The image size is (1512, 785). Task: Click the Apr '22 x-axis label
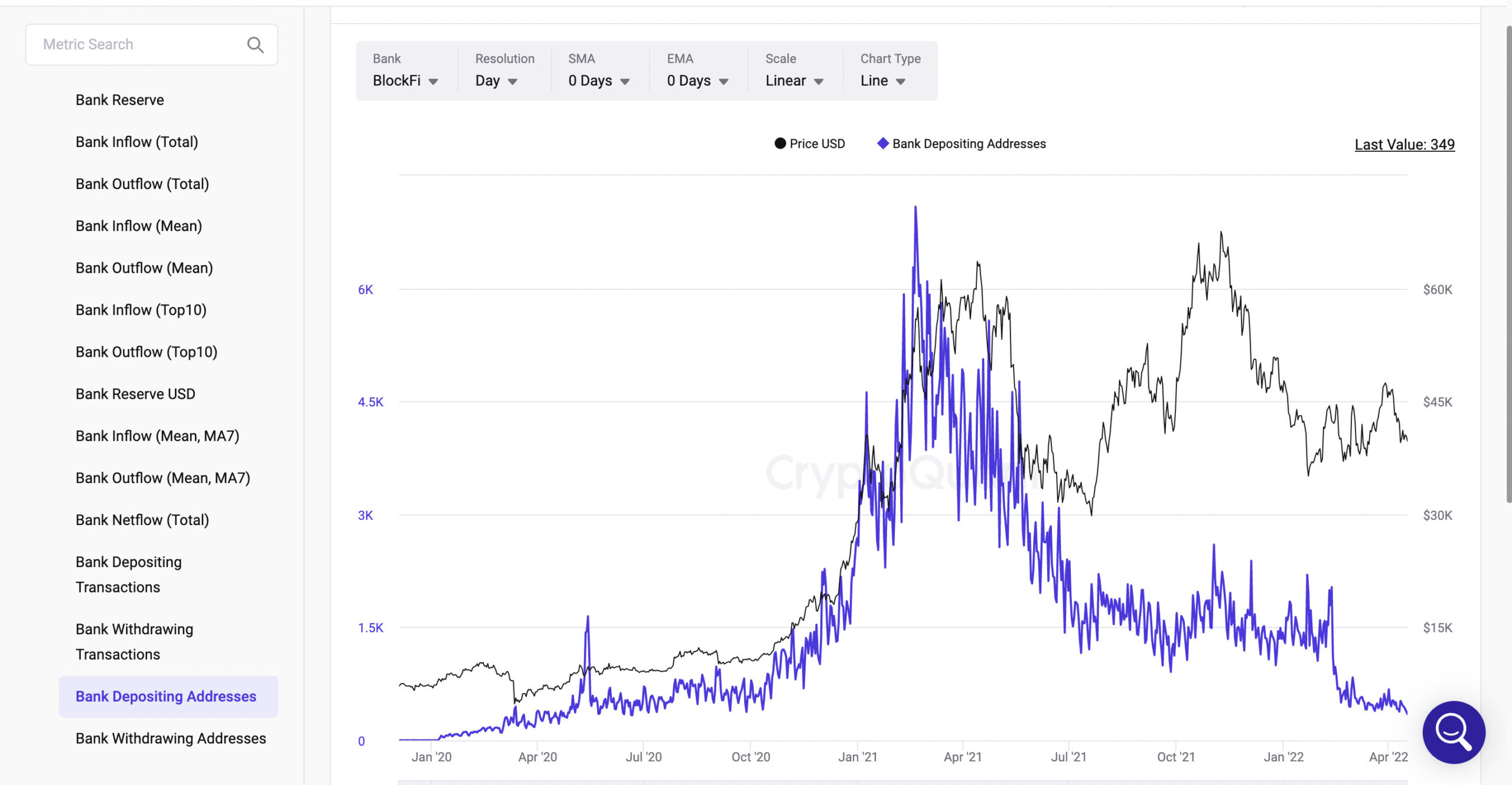[x=1389, y=757]
